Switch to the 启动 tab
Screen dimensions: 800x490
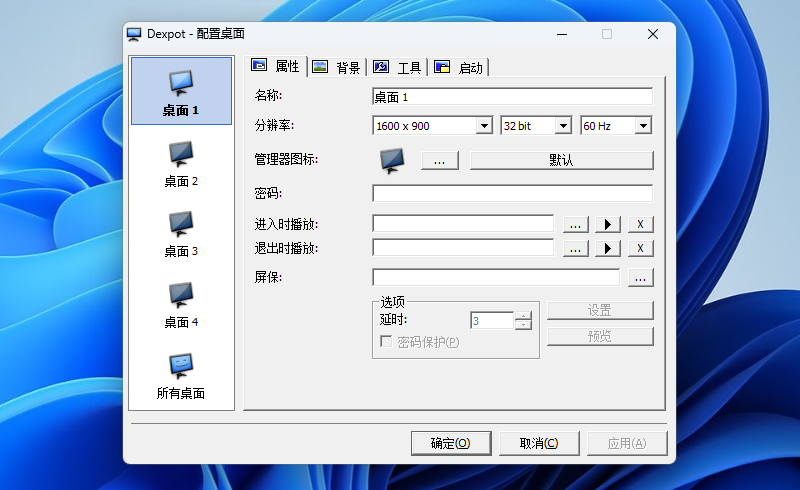458,67
